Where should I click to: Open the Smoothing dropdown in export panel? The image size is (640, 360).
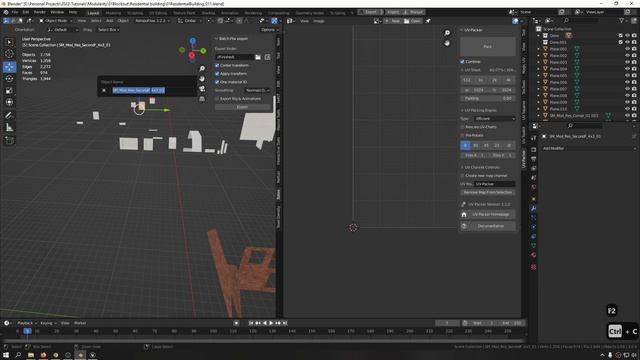258,90
